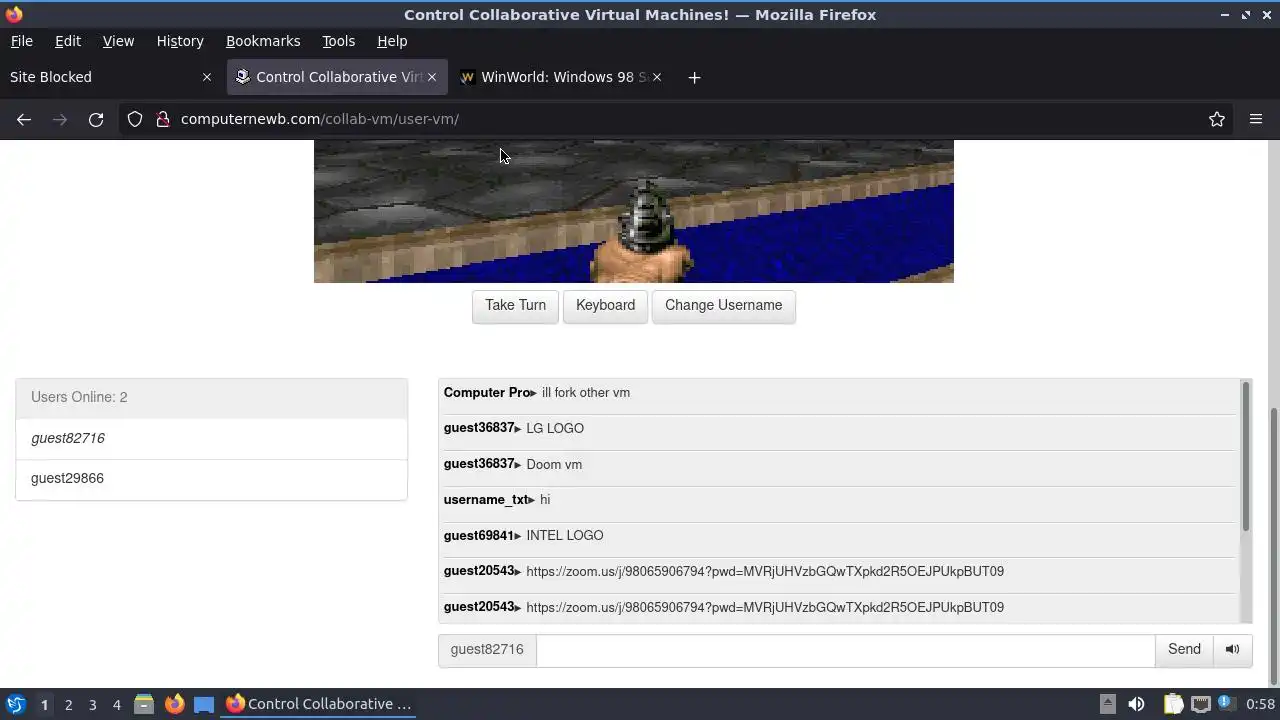Show desktop from the taskbar icon
1280x720 pixels.
pyautogui.click(x=204, y=704)
